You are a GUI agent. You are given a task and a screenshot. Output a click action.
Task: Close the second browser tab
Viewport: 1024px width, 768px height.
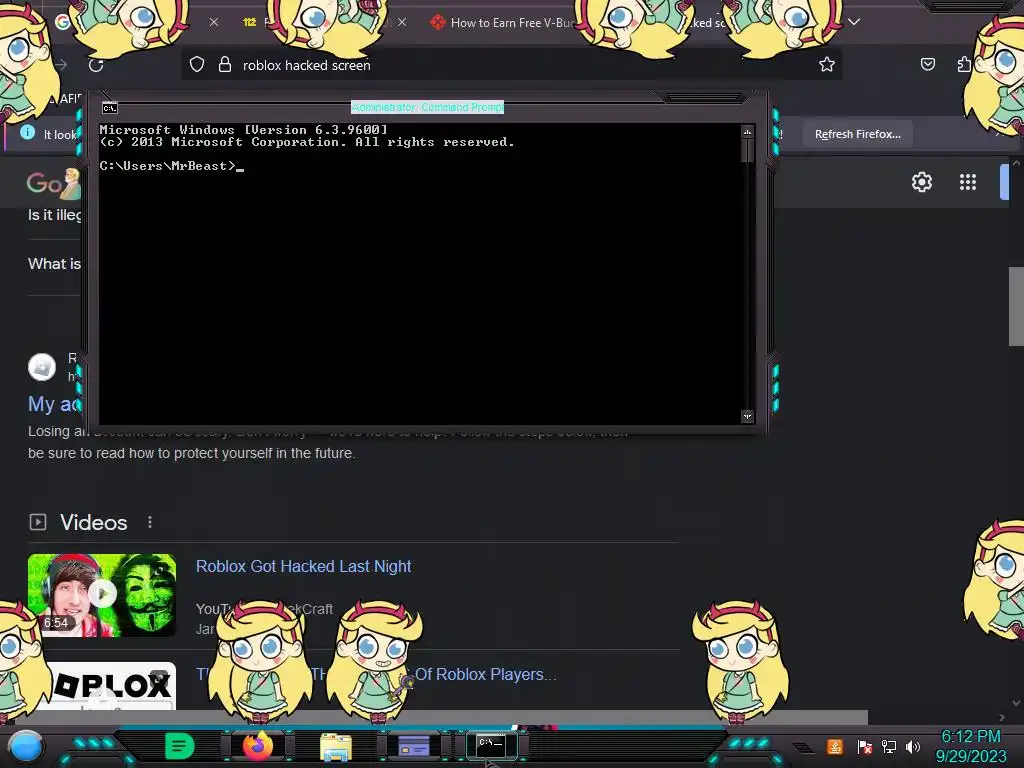click(x=402, y=22)
